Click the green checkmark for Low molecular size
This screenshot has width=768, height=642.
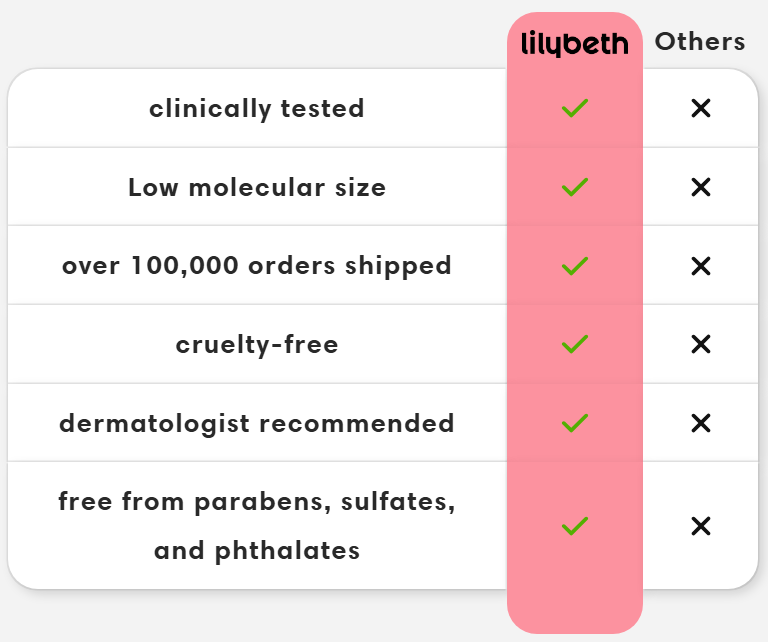(575, 187)
